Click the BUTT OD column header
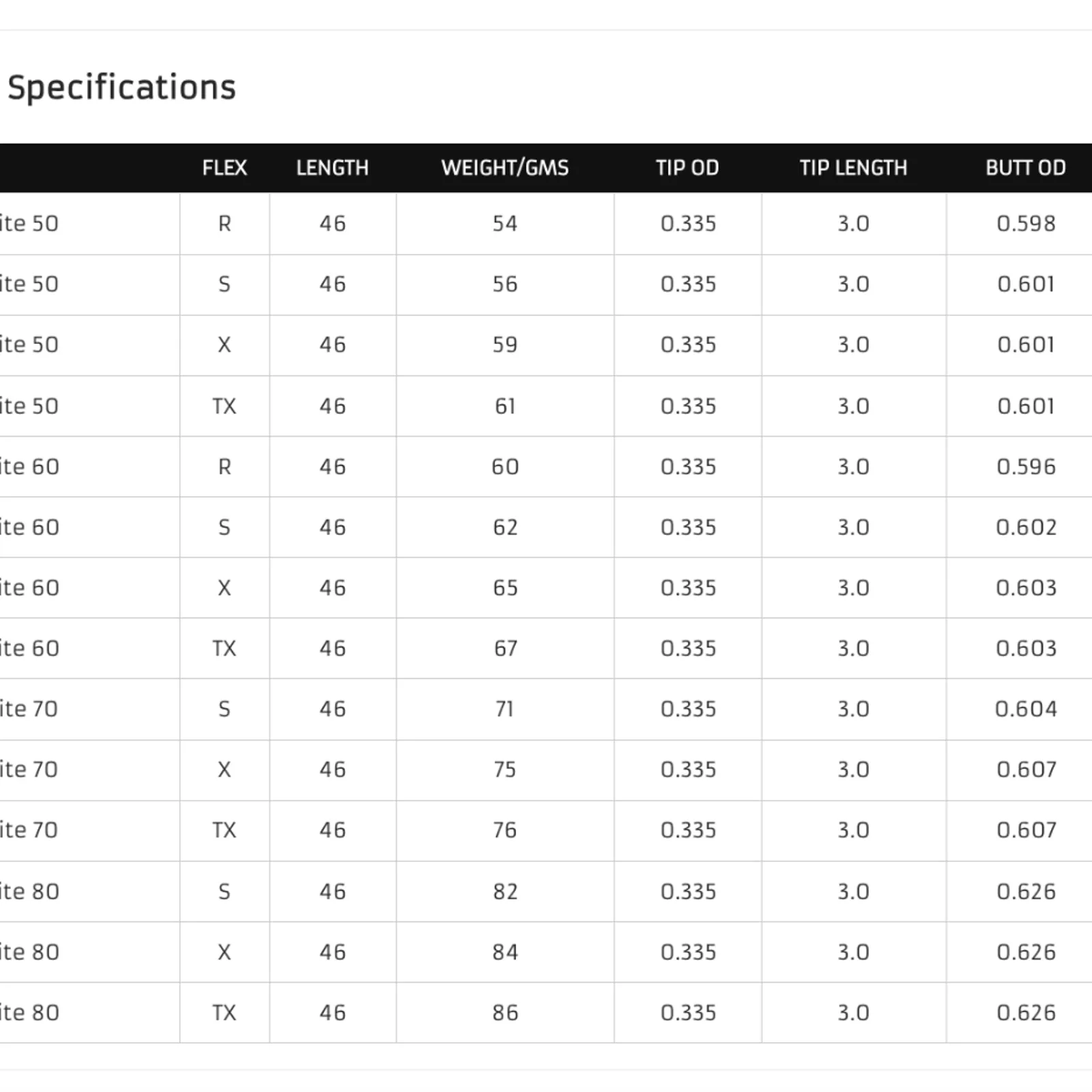 tap(1025, 168)
